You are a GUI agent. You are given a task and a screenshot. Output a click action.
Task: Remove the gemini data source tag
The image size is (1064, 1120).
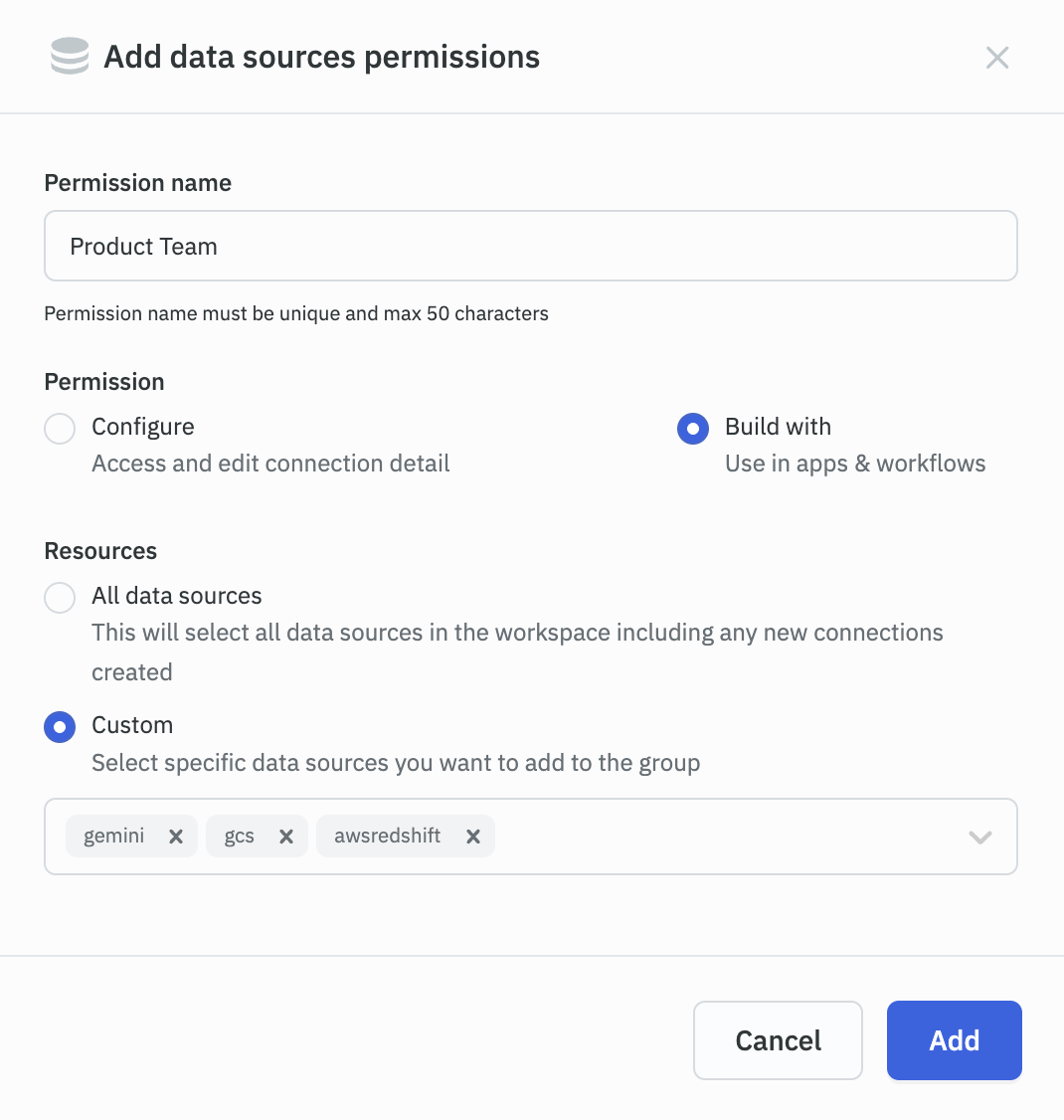(x=177, y=836)
